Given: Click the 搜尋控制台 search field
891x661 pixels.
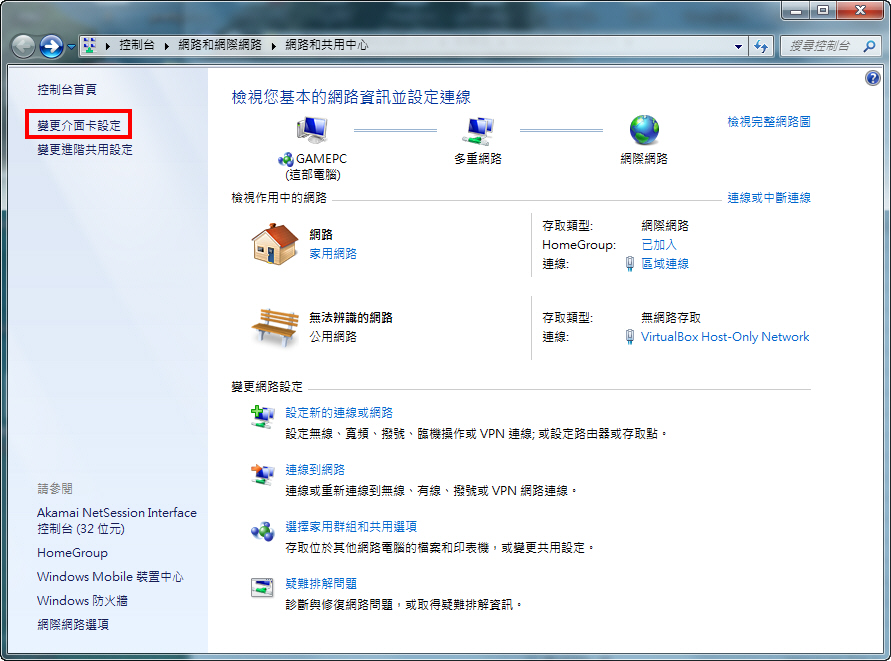Looking at the screenshot, I should [818, 46].
